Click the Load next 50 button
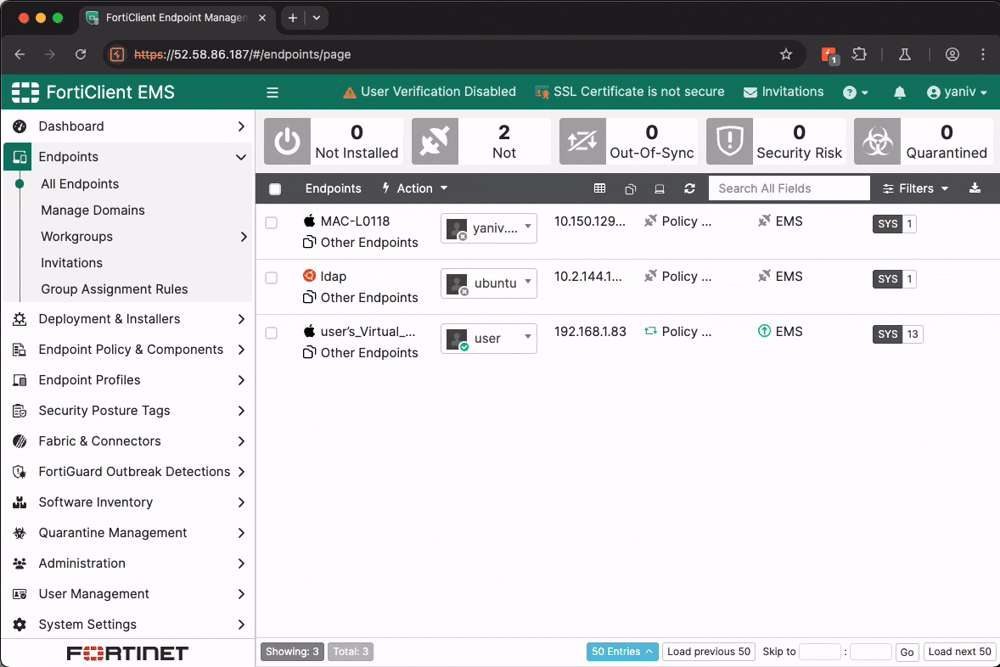This screenshot has width=1000, height=667. click(x=958, y=652)
